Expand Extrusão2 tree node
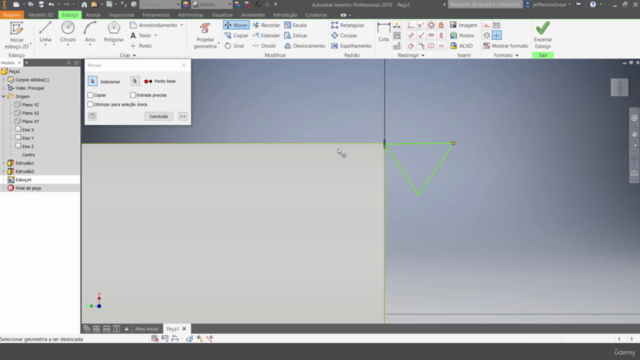640x360 pixels. tap(4, 171)
